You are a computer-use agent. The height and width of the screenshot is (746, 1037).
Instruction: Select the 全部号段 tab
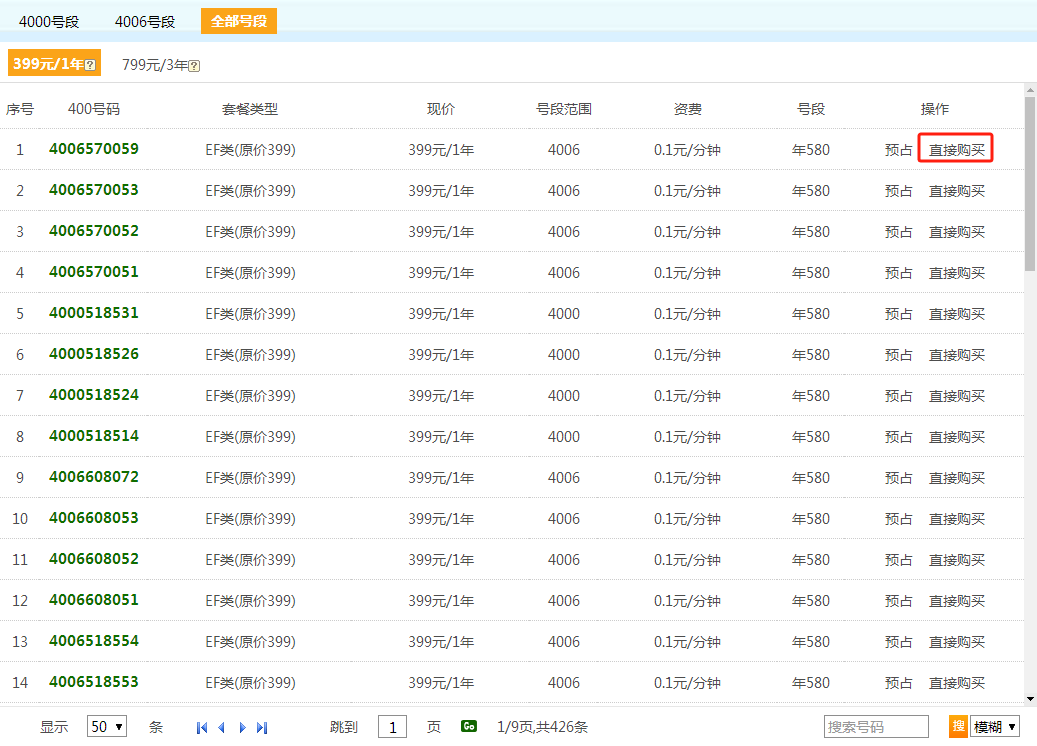(x=239, y=21)
